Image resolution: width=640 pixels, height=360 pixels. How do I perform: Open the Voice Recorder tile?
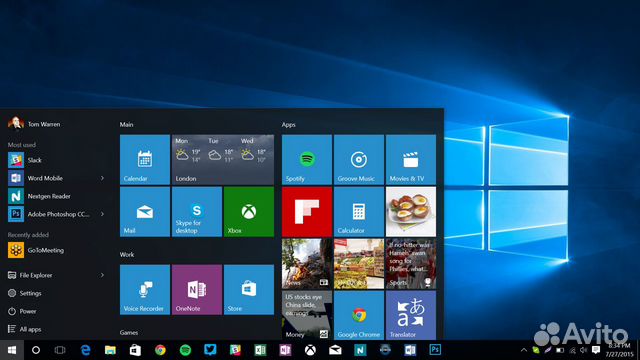(x=145, y=290)
